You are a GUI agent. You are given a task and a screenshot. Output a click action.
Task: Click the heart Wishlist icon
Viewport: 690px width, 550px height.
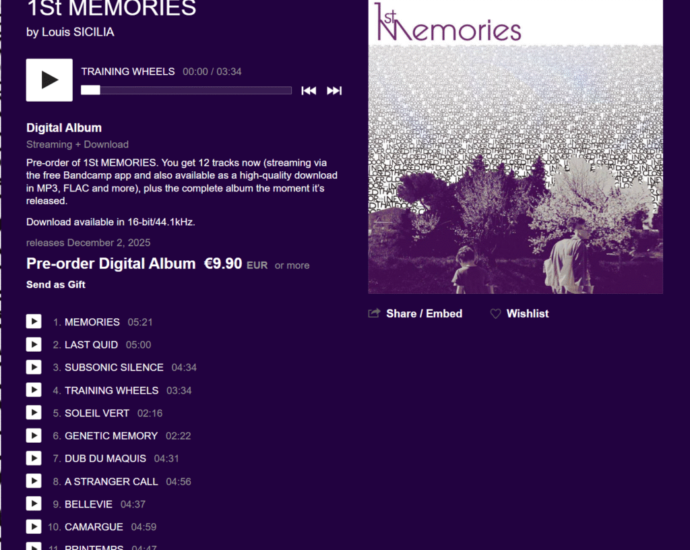coord(495,314)
